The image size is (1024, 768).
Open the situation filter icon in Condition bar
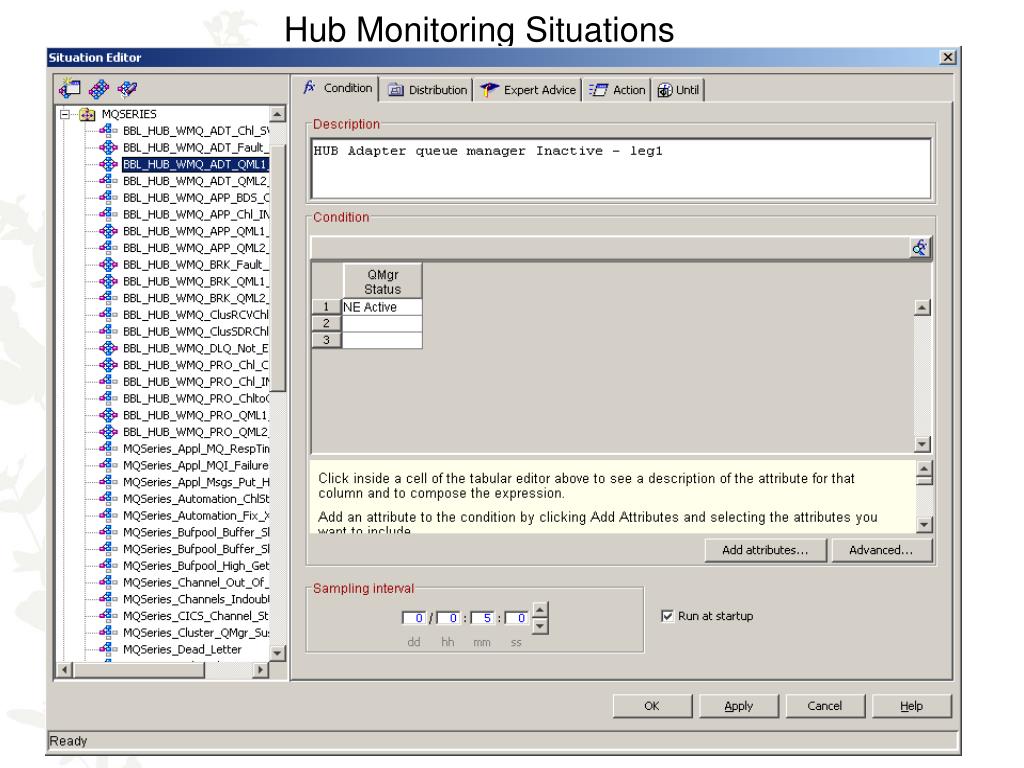coord(920,248)
